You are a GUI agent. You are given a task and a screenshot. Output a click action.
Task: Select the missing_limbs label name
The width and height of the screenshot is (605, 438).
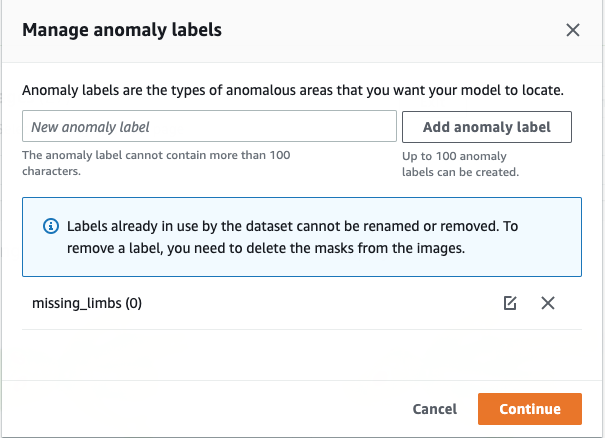click(x=68, y=303)
